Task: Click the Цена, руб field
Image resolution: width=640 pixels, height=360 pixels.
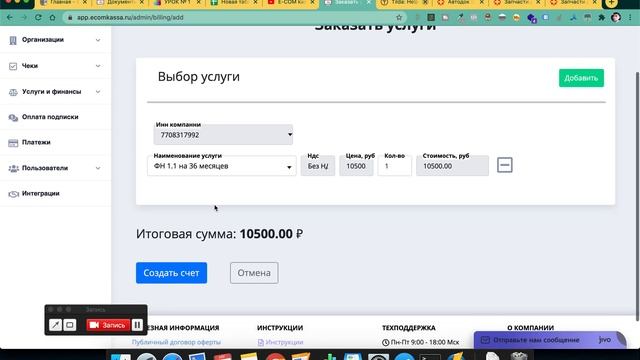Action: coord(356,166)
